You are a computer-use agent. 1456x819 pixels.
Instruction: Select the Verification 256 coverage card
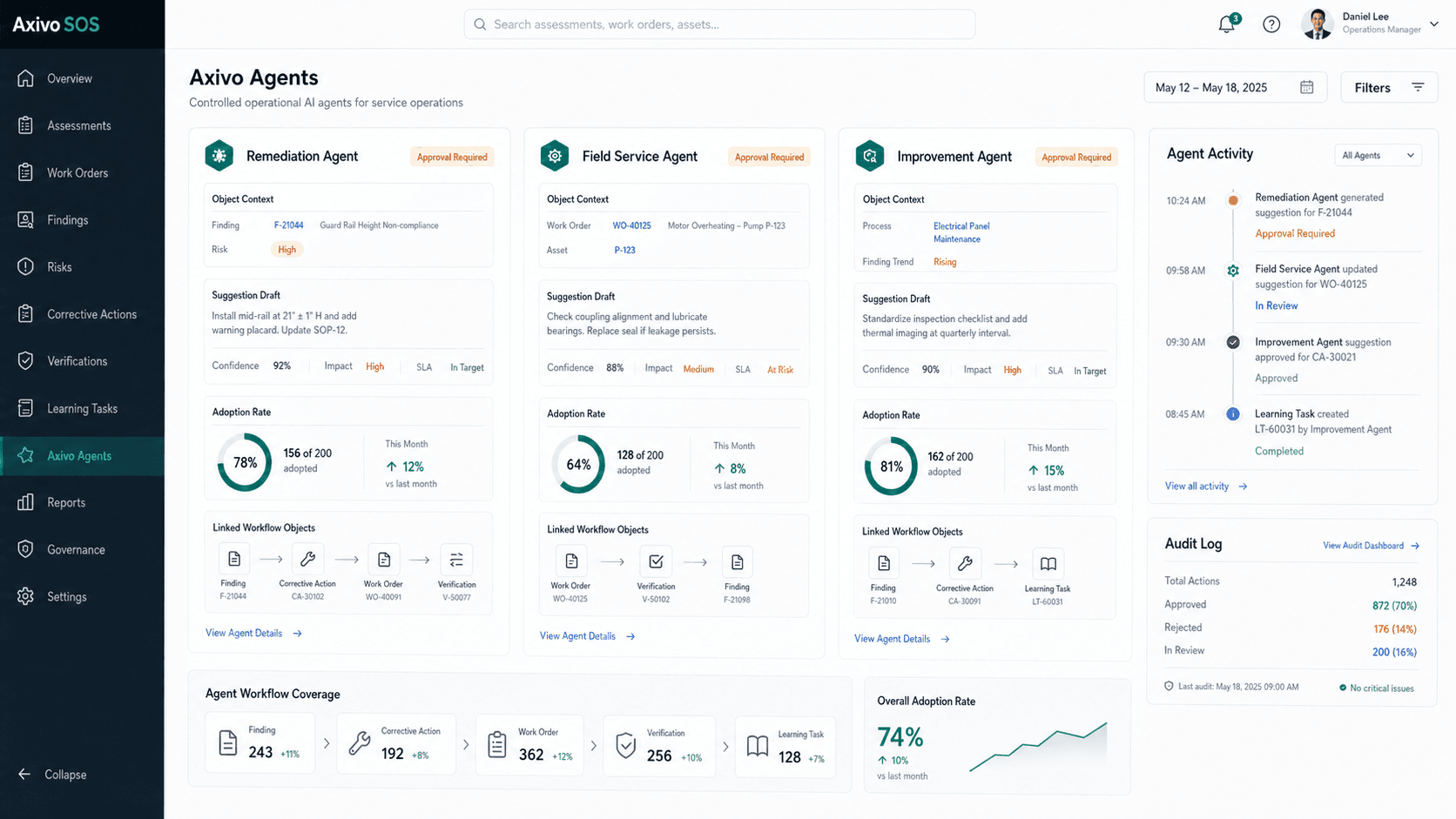(x=660, y=746)
